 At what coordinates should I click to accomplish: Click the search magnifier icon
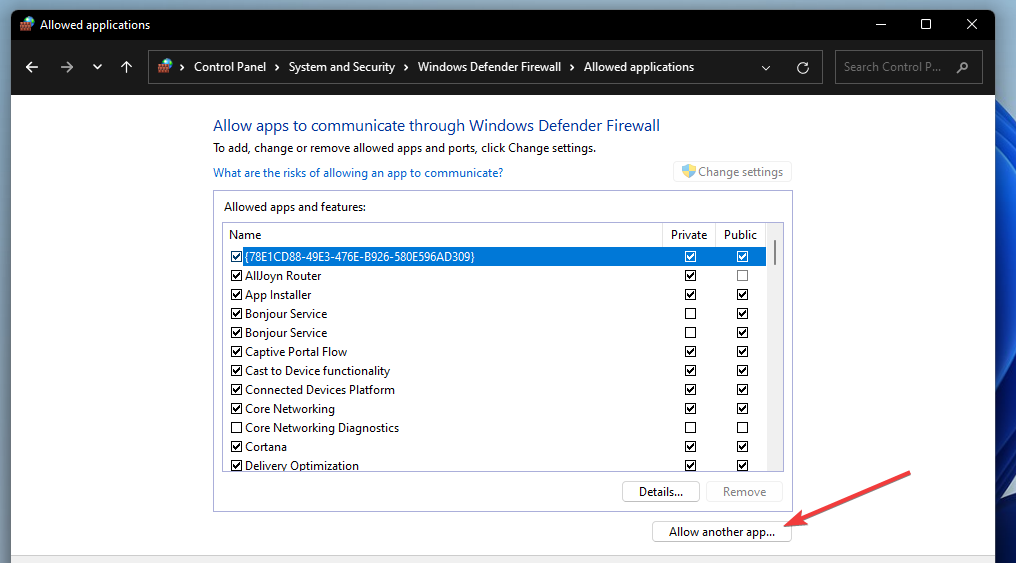(962, 67)
